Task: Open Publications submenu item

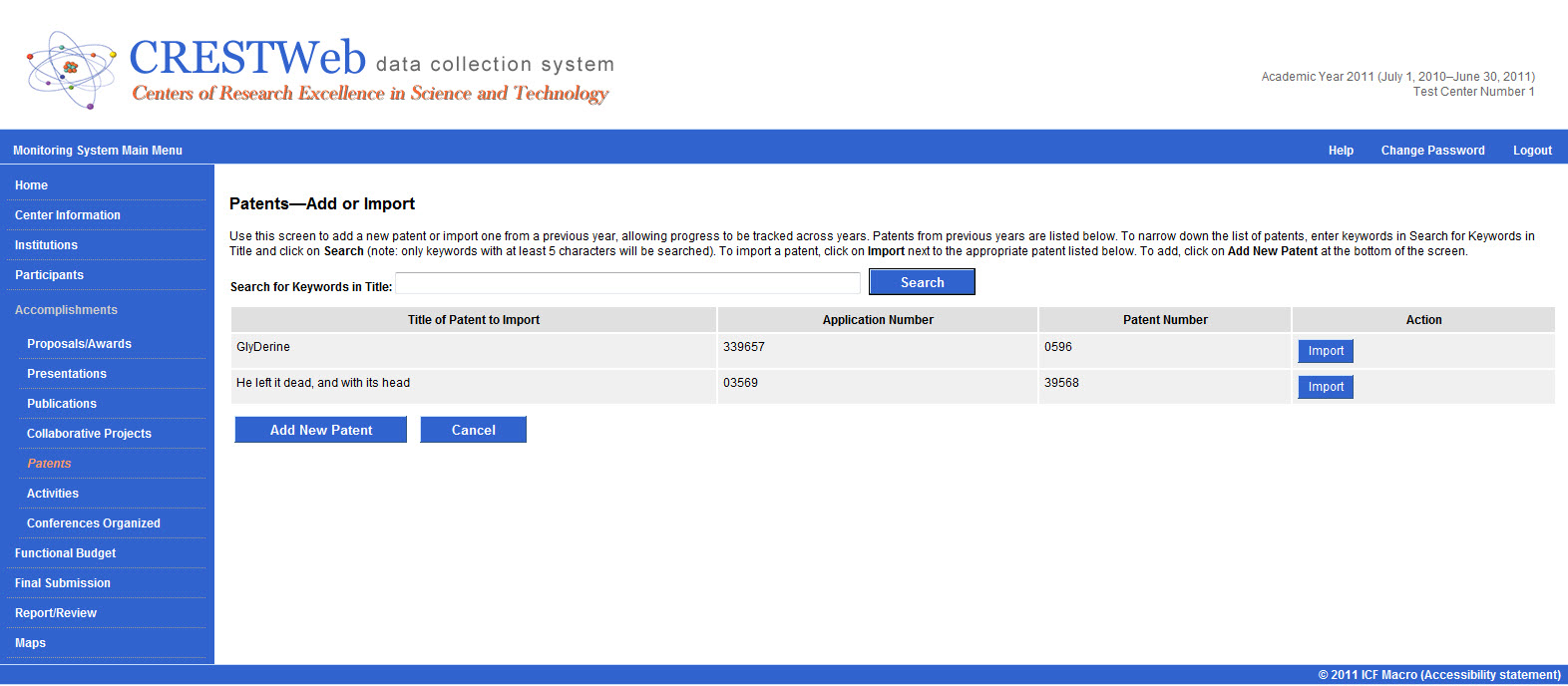Action: tap(62, 404)
